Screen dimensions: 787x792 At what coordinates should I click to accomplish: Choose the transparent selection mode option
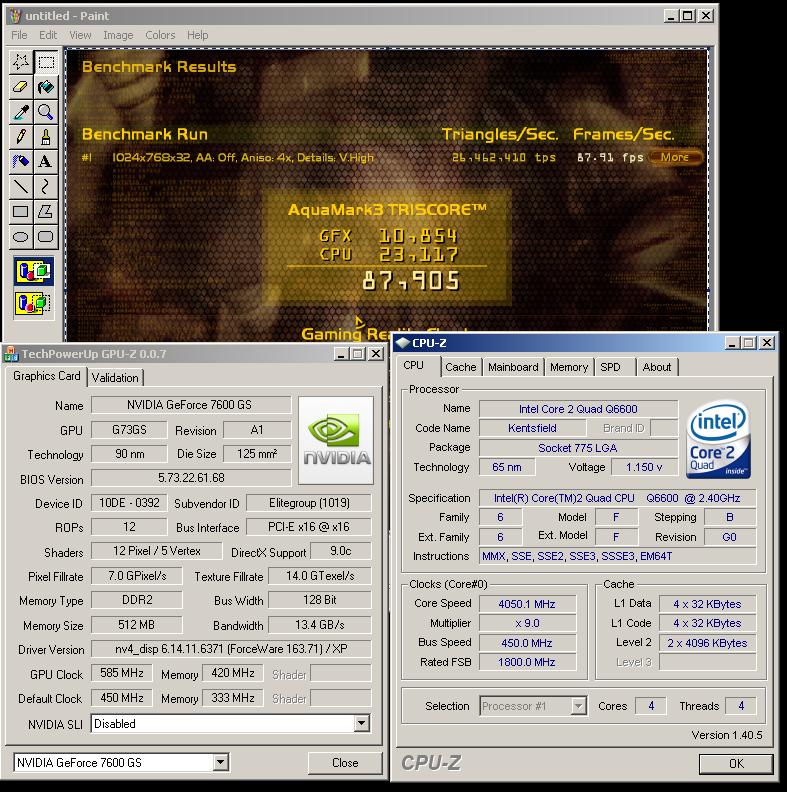(x=34, y=303)
